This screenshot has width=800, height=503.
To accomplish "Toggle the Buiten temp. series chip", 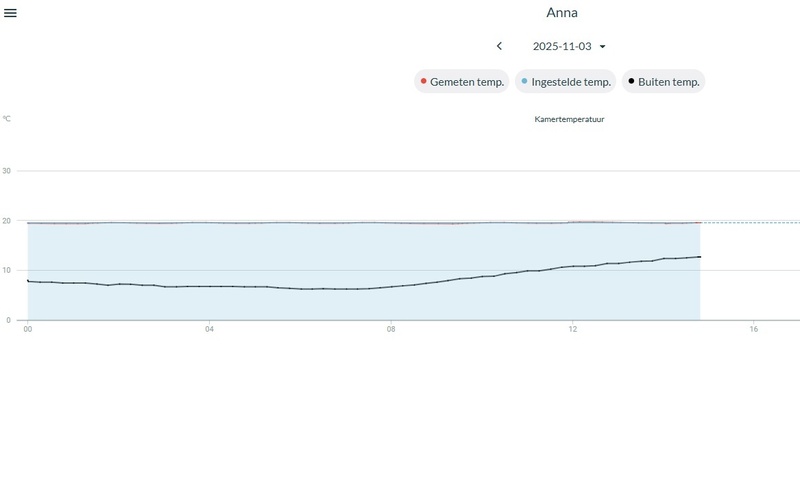I will tap(664, 82).
